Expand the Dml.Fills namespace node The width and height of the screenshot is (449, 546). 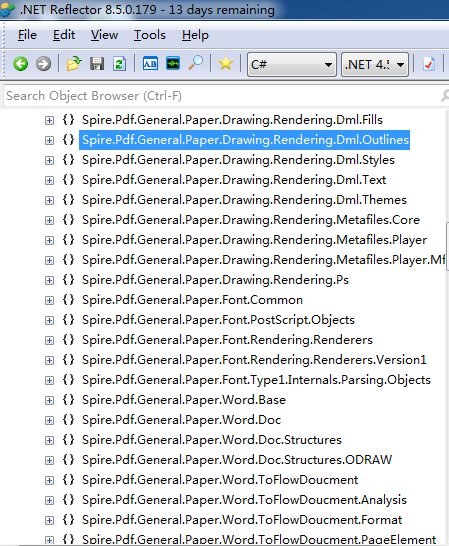49,120
